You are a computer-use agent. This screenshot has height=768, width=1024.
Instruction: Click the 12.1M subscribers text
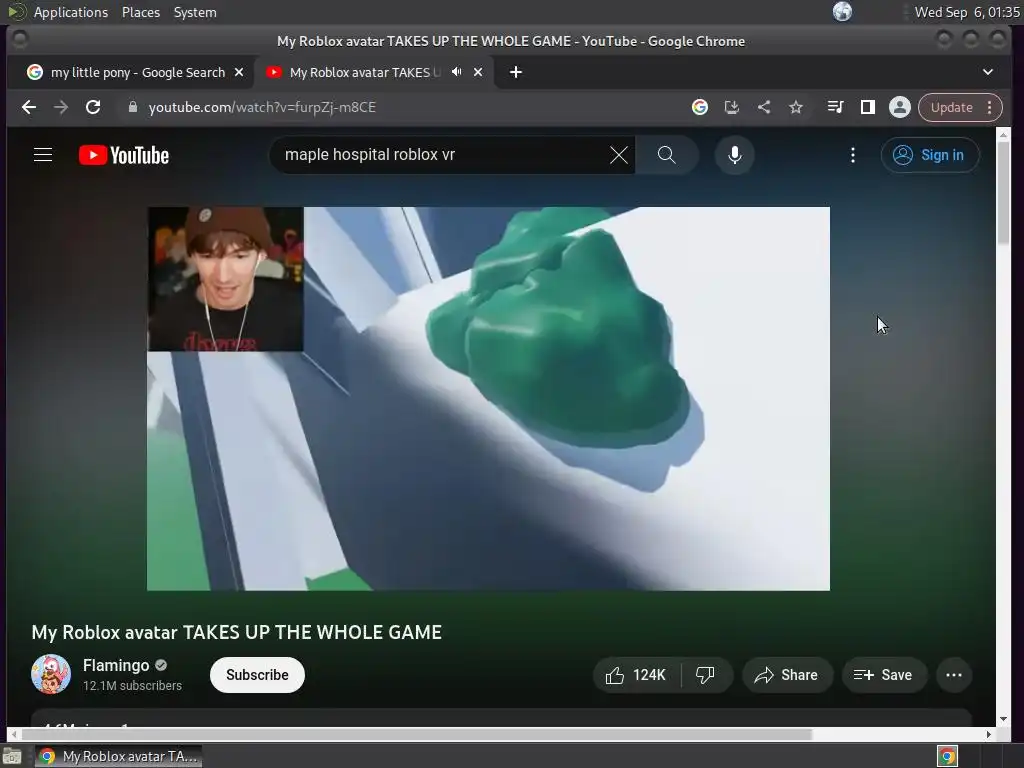click(x=132, y=686)
